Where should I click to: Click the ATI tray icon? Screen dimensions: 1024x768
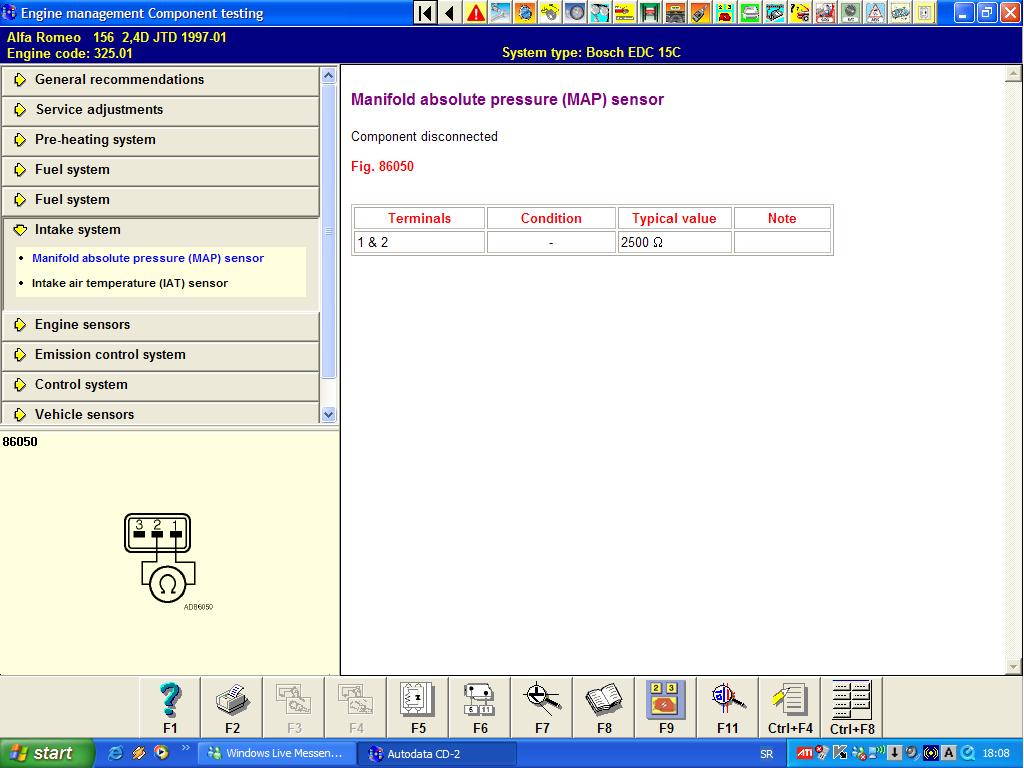(x=805, y=753)
